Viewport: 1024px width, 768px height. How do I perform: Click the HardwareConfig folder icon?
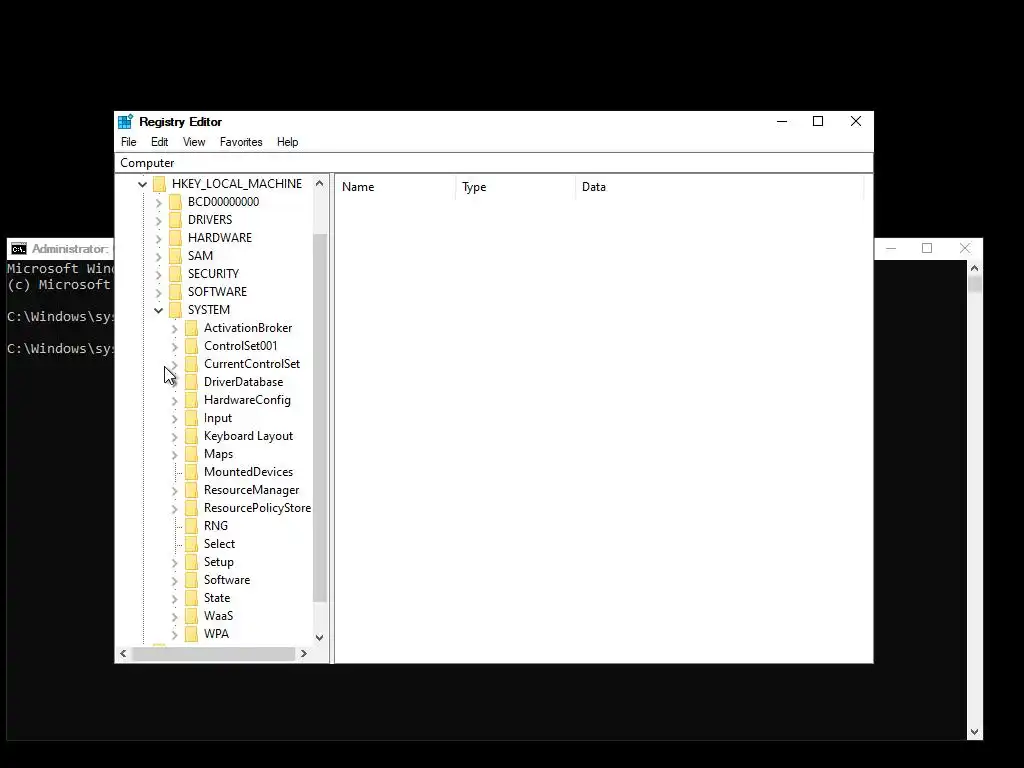click(x=191, y=400)
